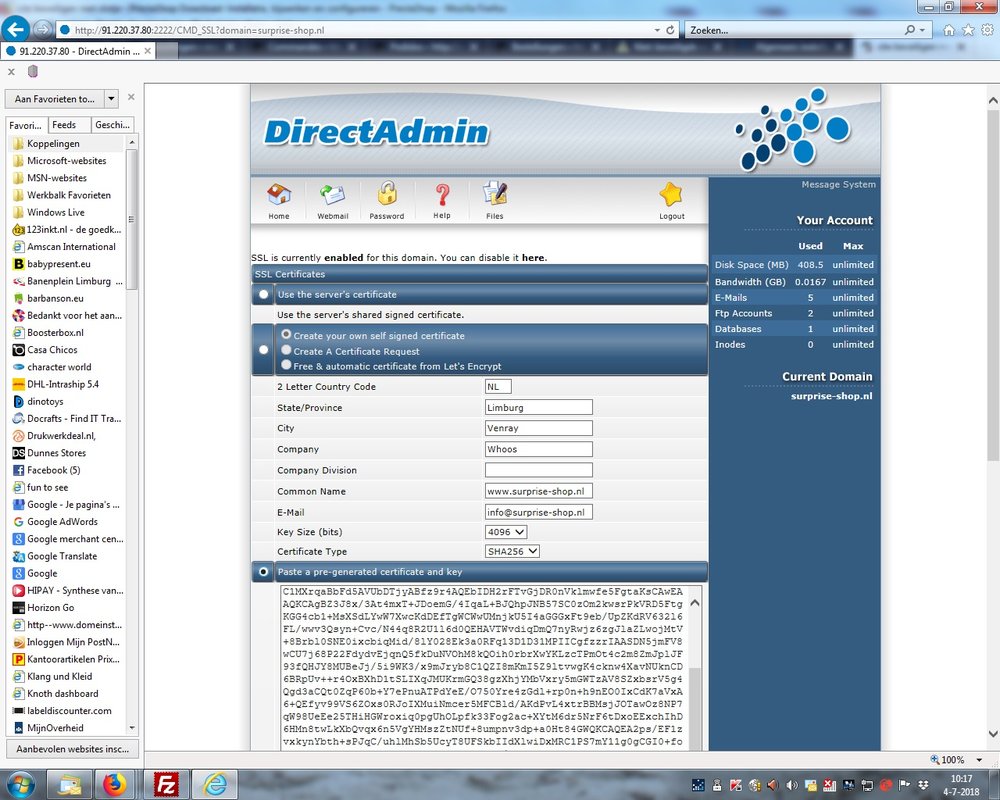Open the Password padlock icon
The height and width of the screenshot is (800, 1000).
tap(386, 194)
